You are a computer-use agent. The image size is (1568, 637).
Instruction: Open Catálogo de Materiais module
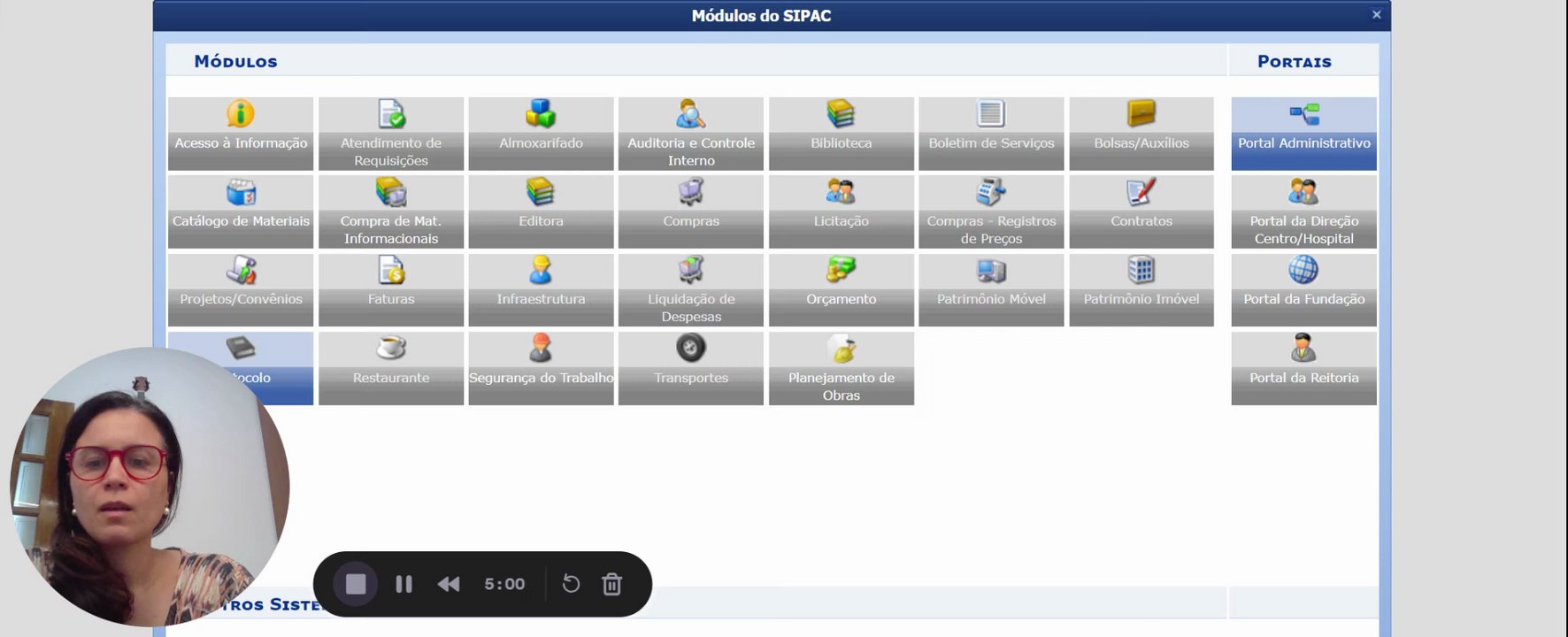point(241,211)
